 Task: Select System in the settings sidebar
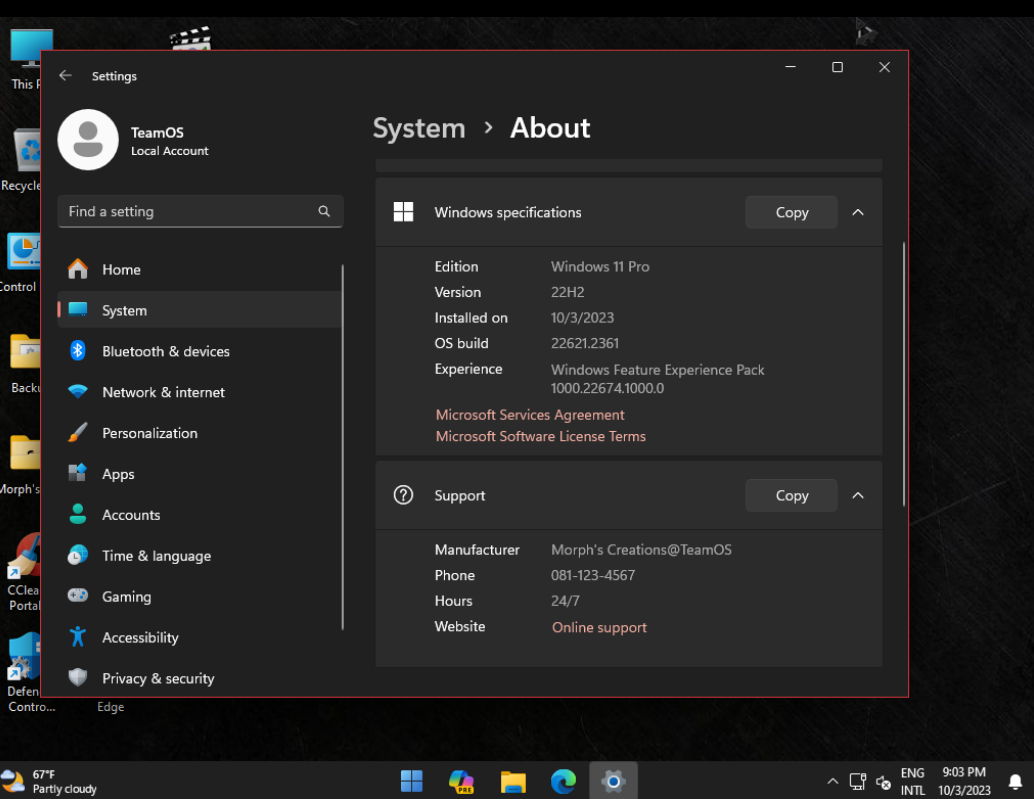click(199, 310)
